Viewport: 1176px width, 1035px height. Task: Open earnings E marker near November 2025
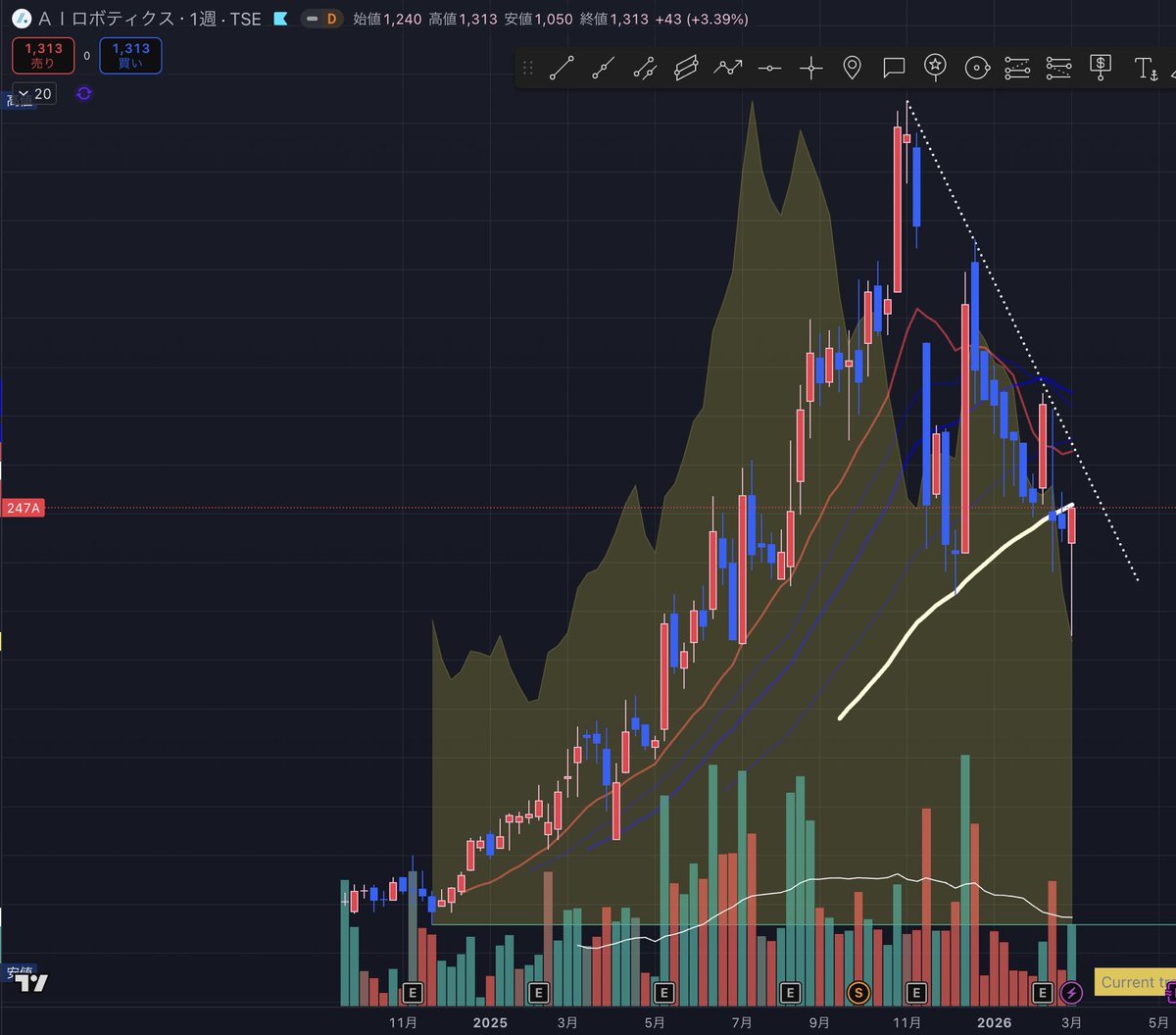click(917, 993)
